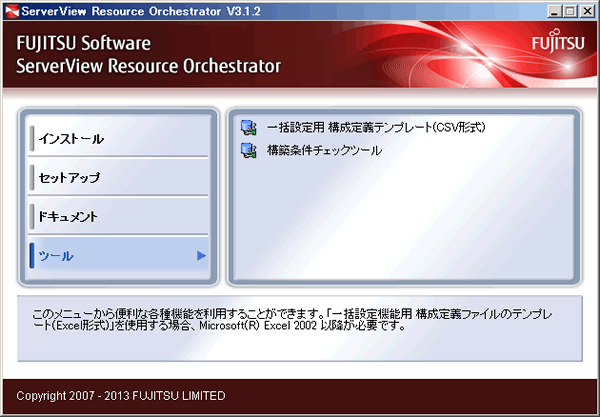Click the icon beside 構築条件チェックツール

pos(249,150)
